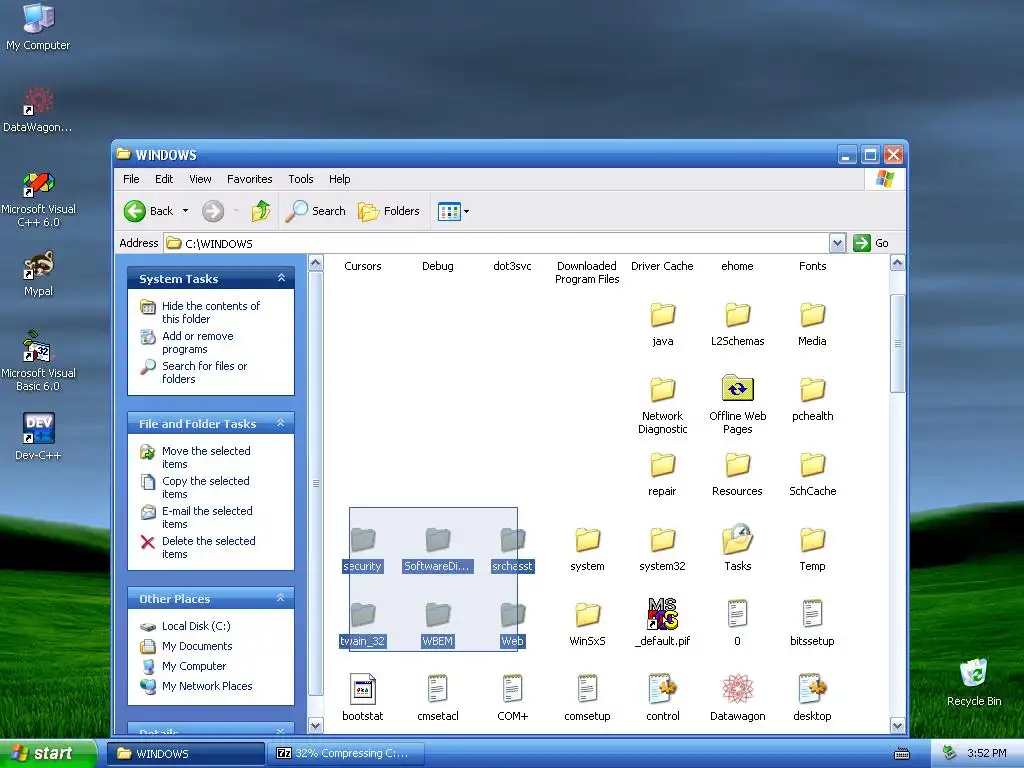Select the desktop settings file
Viewport: 1024px width, 768px height.
click(812, 690)
